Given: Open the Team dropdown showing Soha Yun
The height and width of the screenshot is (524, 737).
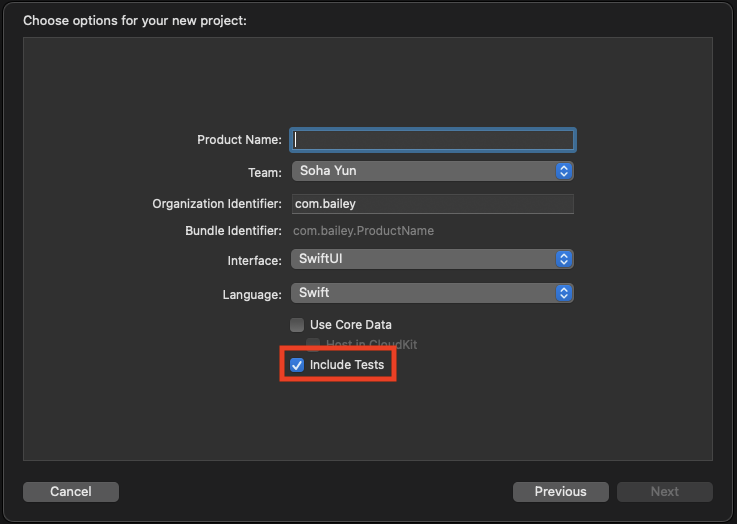Looking at the screenshot, I should click(432, 171).
